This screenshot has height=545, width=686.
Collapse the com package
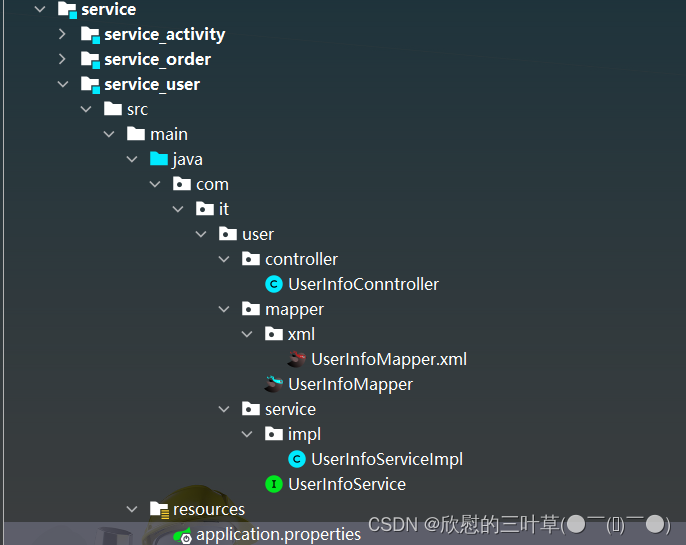point(155,184)
